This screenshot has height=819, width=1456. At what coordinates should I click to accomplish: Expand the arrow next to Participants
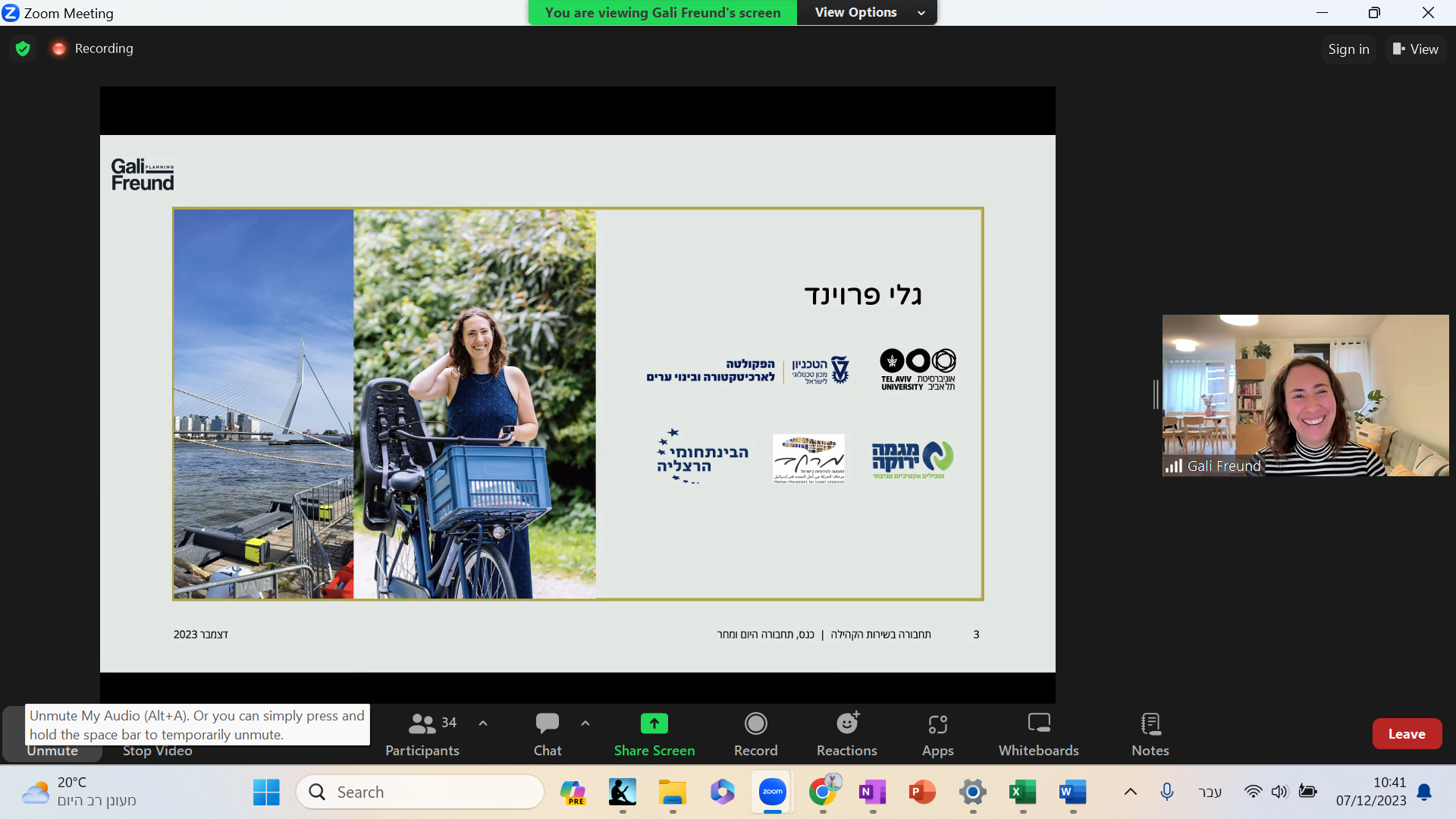483,723
